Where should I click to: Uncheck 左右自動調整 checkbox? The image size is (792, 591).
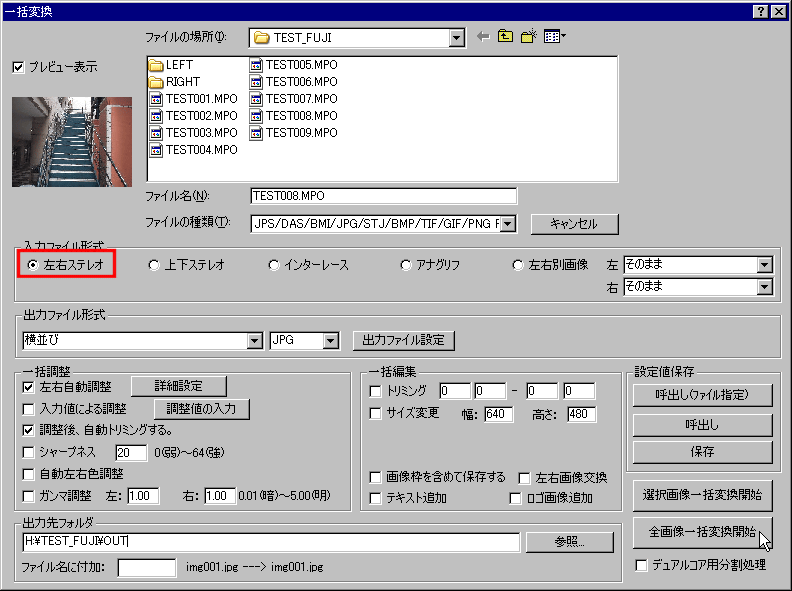[29, 387]
